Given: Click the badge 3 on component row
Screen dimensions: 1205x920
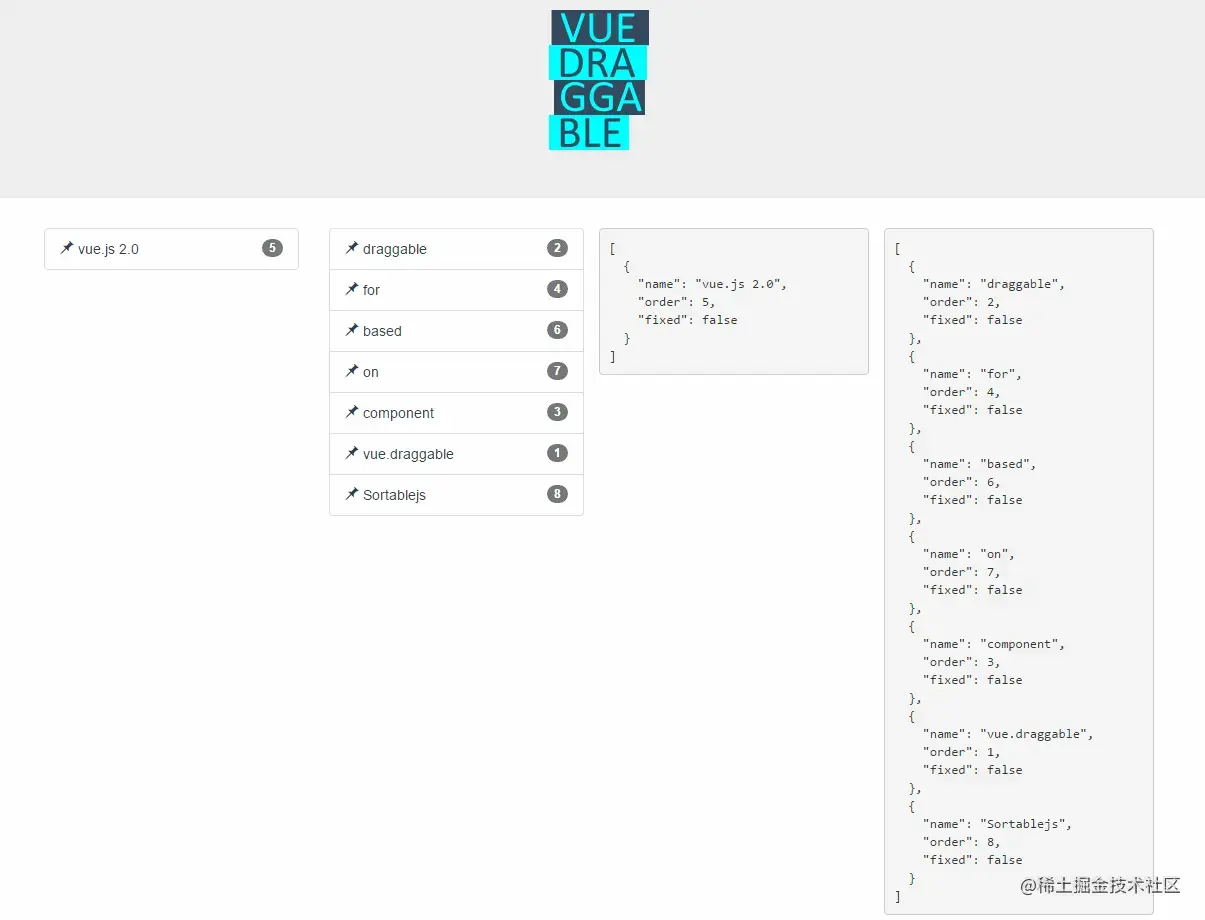Looking at the screenshot, I should (x=557, y=412).
